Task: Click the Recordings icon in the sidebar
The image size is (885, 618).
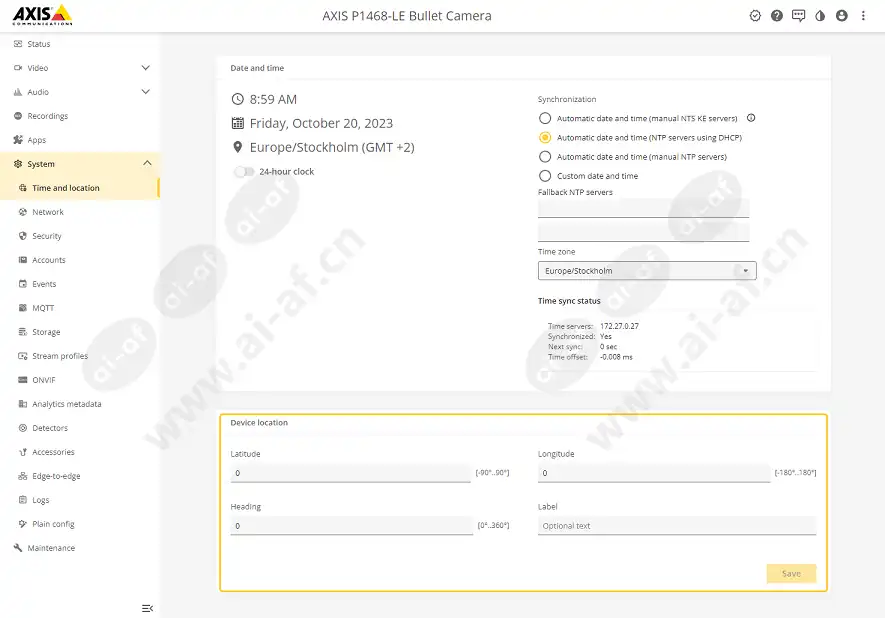Action: point(18,116)
